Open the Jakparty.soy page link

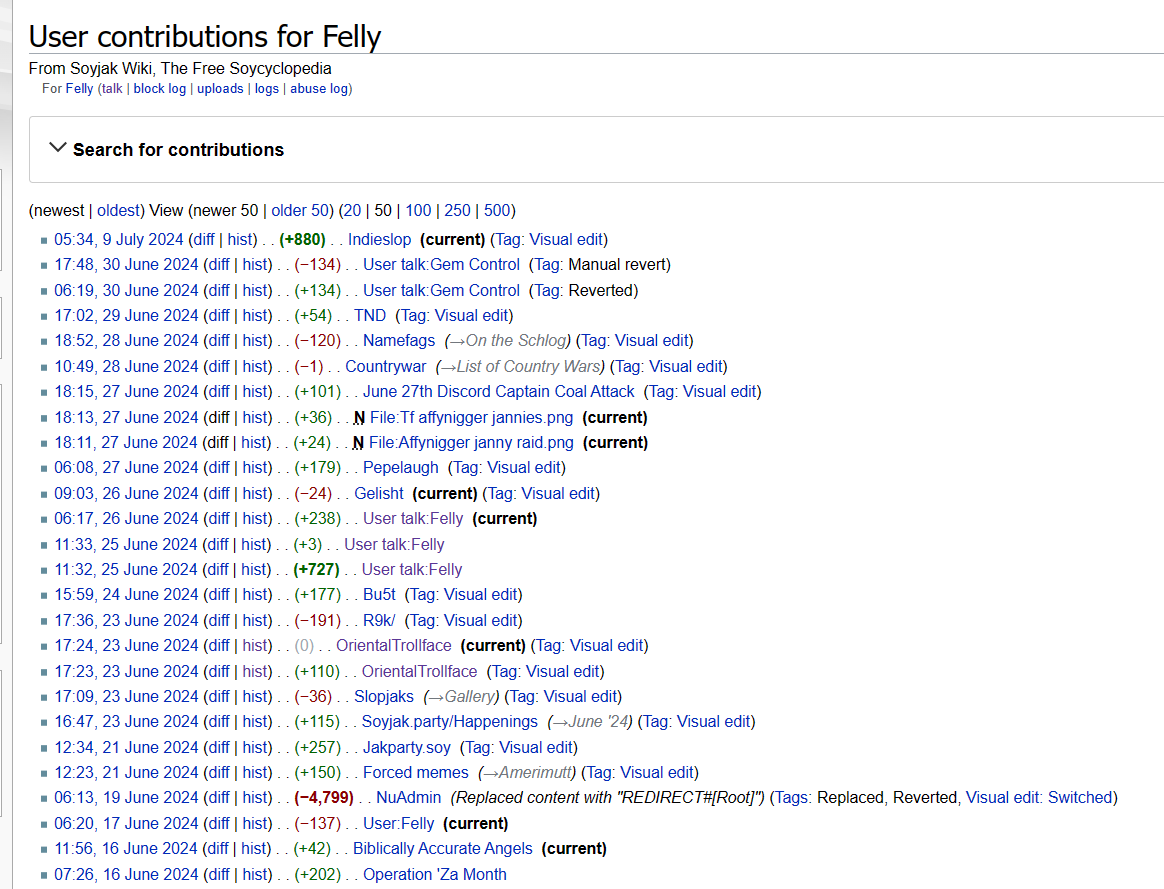coord(406,747)
